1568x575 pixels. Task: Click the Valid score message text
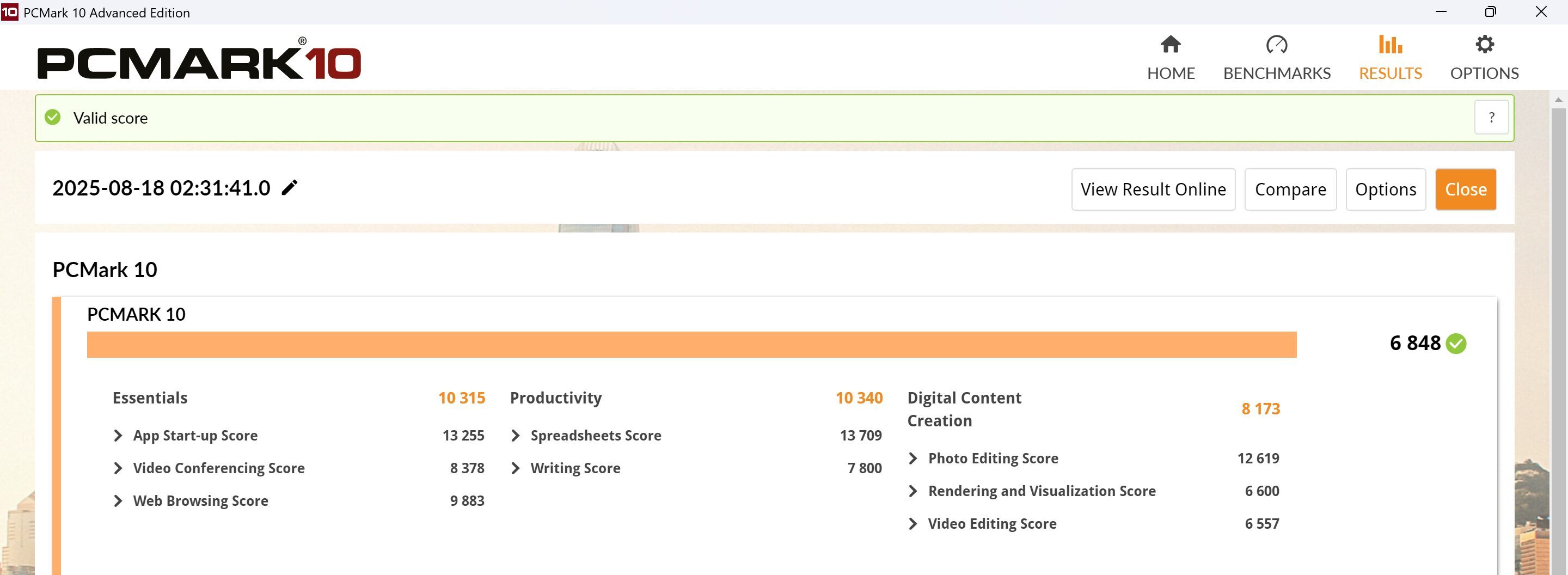tap(110, 118)
